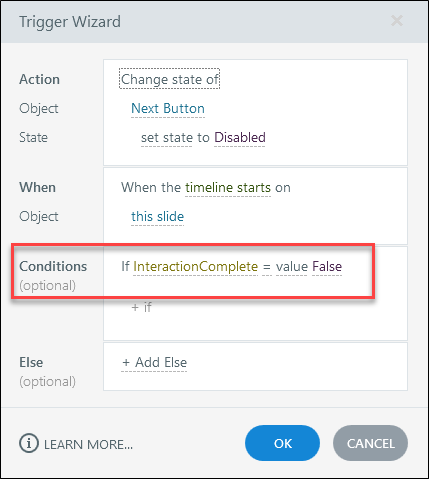Open the 'Change state of' action dropdown
Screen dimensions: 429x479
[169, 79]
